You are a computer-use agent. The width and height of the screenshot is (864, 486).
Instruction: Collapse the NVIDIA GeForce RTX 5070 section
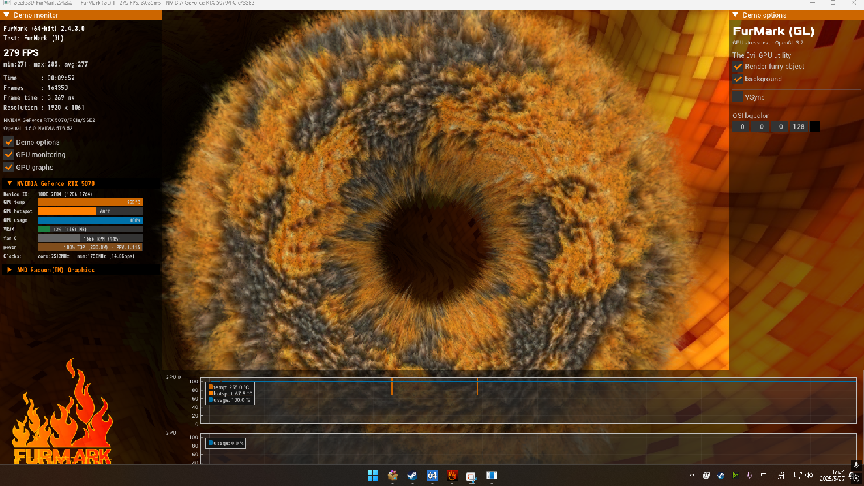(x=9, y=184)
